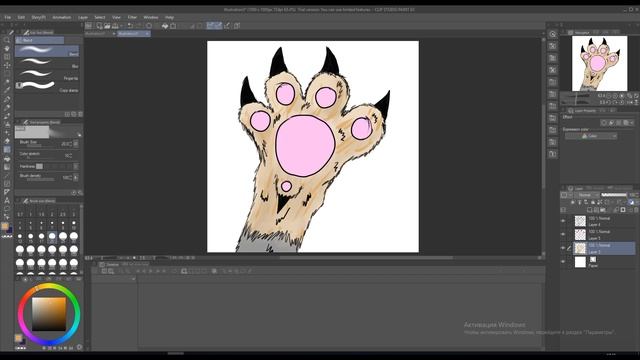
Task: Open the Timeline panel tab
Action: point(109,264)
